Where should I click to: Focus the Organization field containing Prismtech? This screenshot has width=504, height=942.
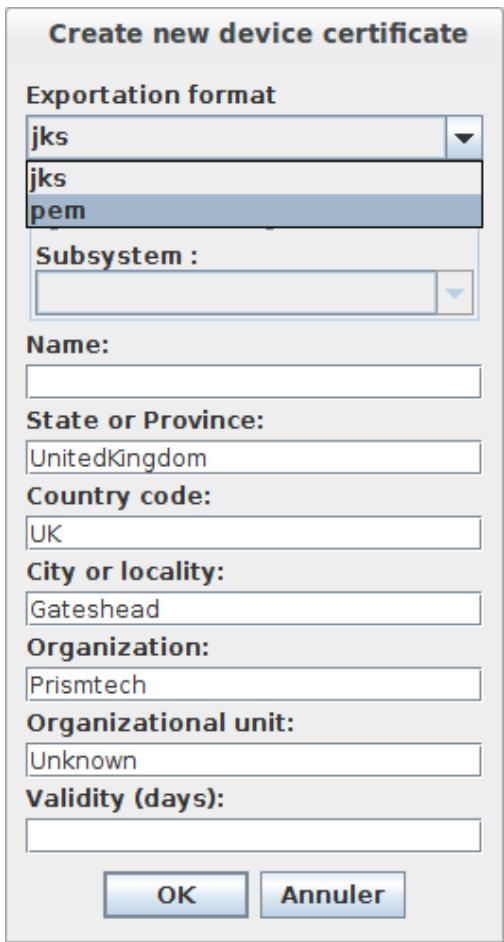click(254, 684)
